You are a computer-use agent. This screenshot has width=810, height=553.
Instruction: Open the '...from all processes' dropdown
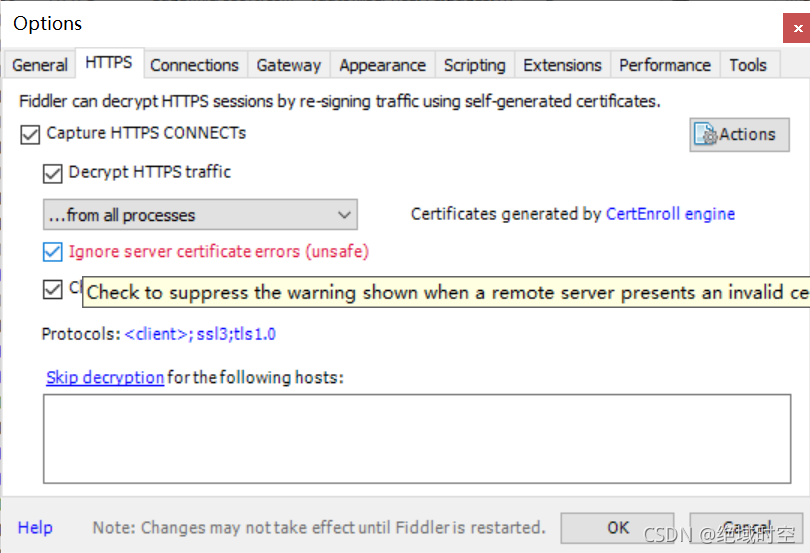point(200,215)
